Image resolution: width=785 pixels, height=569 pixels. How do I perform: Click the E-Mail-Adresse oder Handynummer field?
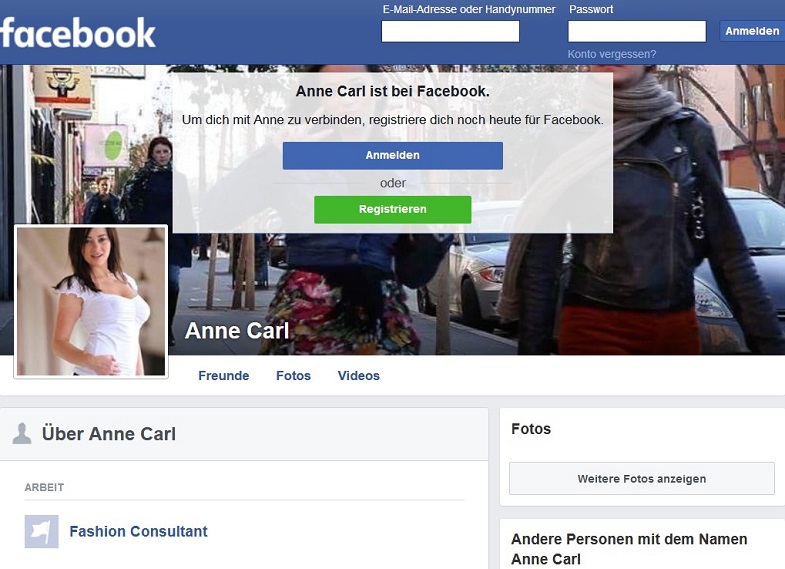pyautogui.click(x=450, y=31)
